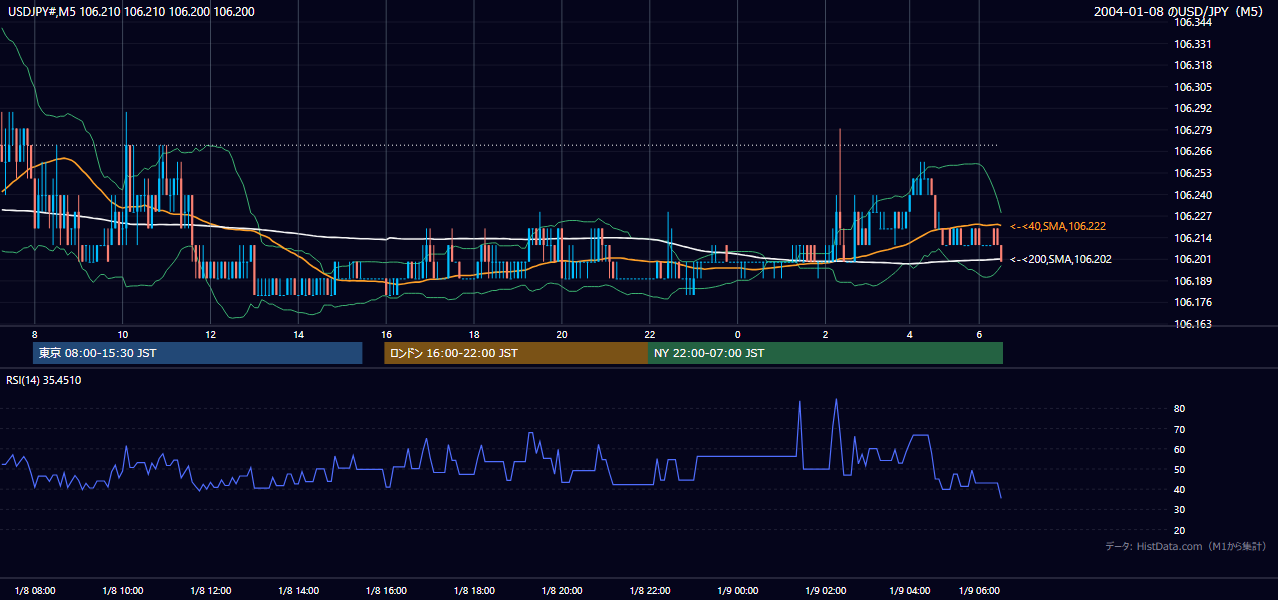
Task: Click price axis label 106.318
Action: click(1193, 65)
